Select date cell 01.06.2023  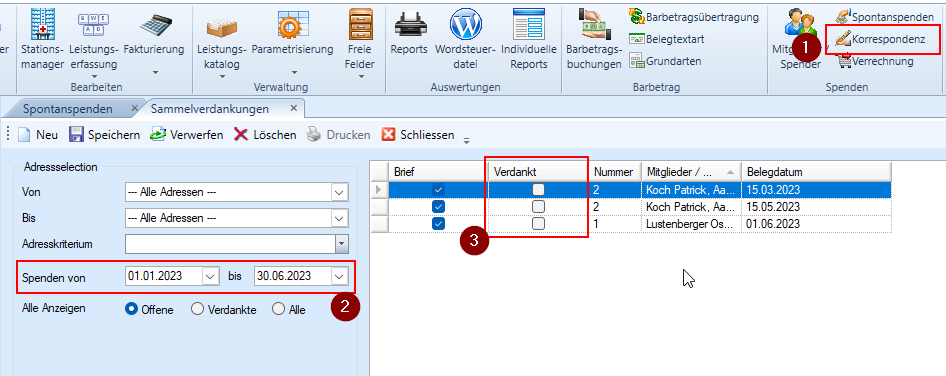[x=816, y=223]
